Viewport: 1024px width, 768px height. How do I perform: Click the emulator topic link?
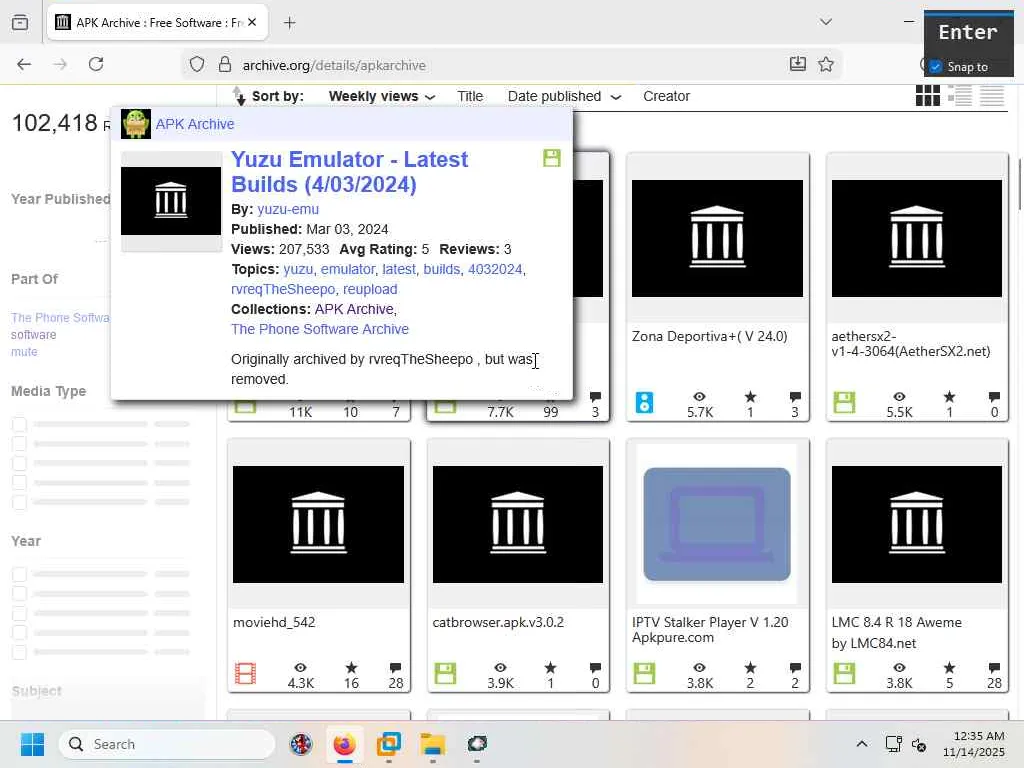click(x=347, y=270)
